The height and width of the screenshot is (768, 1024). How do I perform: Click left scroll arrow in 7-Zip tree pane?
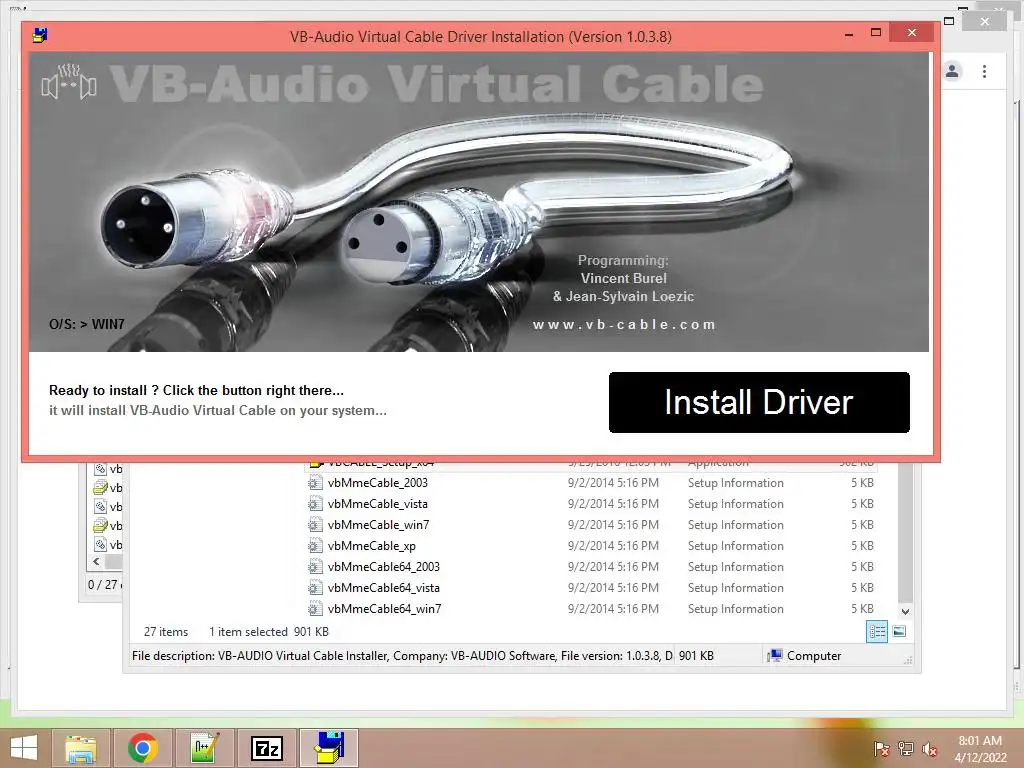tap(97, 561)
